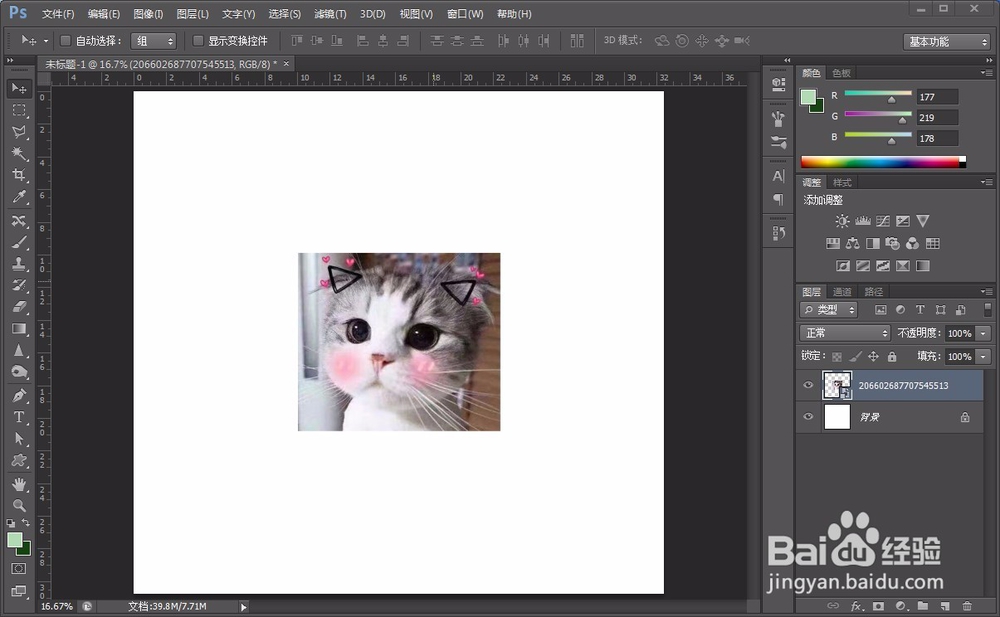Select the History Brush tool
Screen dimensions: 1000x617
tap(19, 285)
